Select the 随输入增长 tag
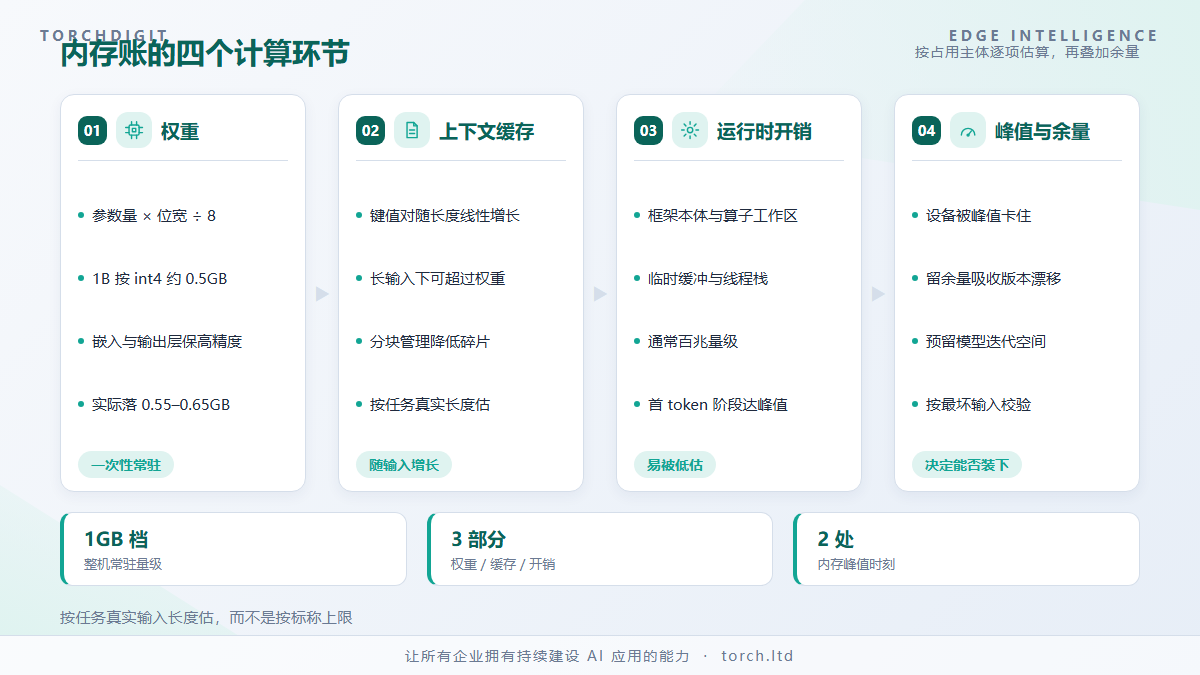 (404, 465)
